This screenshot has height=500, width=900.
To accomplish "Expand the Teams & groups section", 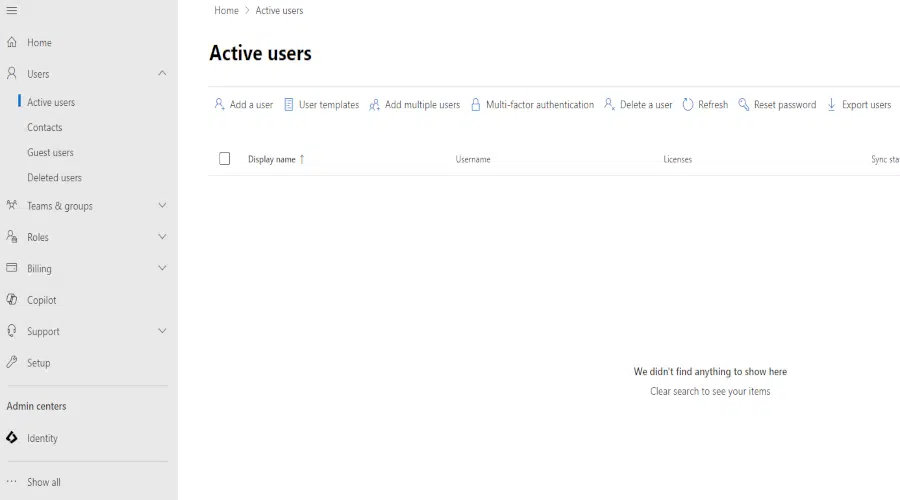I will point(162,206).
